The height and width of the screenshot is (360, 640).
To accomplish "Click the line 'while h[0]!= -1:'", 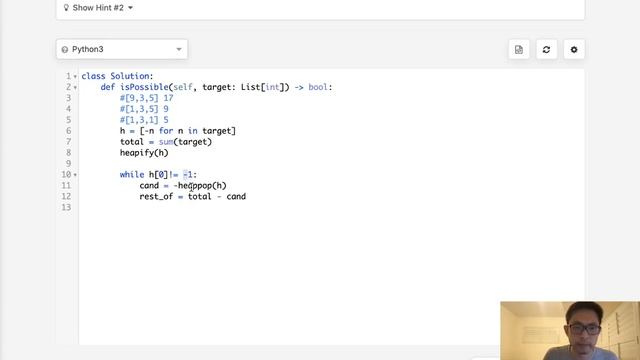I will pyautogui.click(x=158, y=175).
